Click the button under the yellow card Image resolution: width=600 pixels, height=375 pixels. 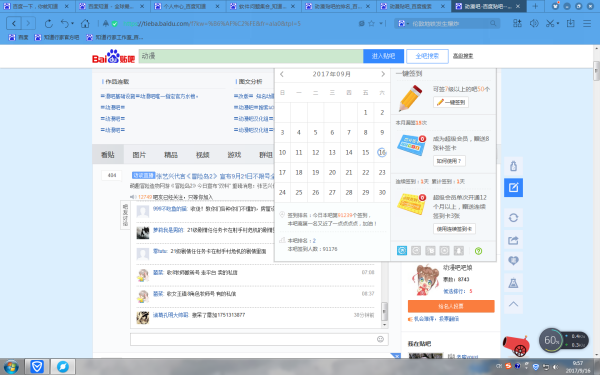click(x=454, y=229)
